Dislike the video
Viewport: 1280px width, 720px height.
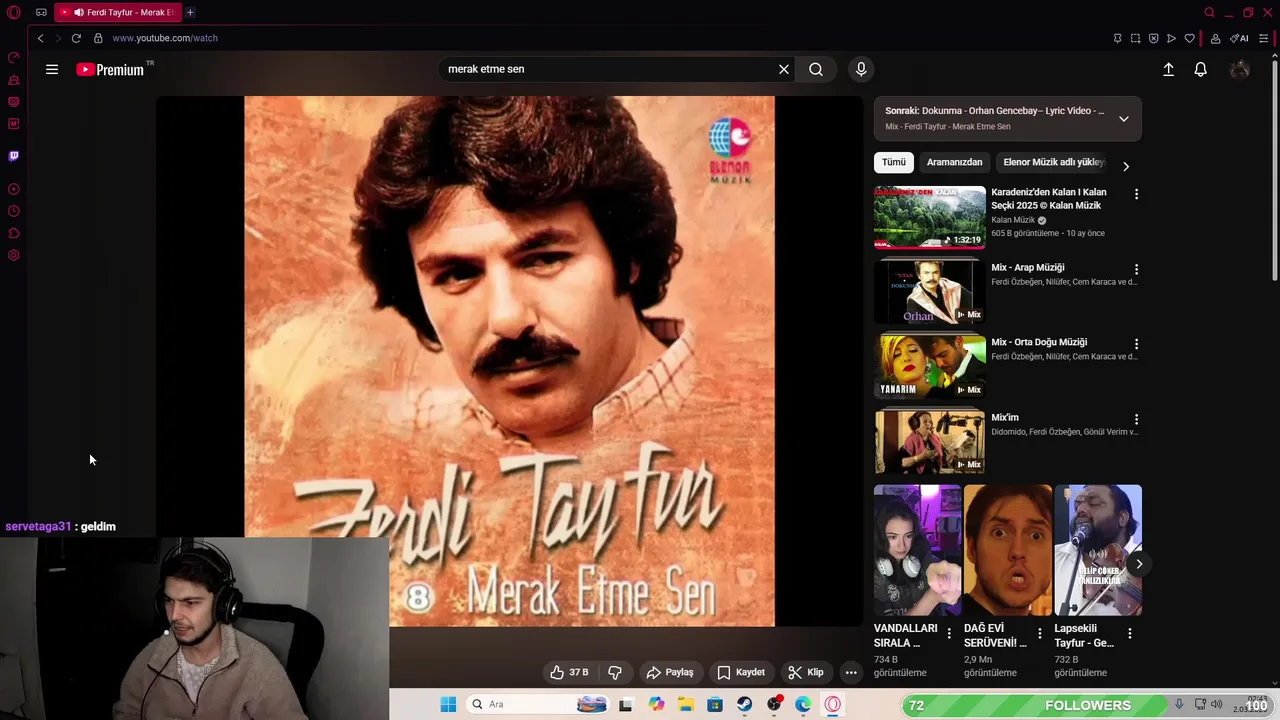pyautogui.click(x=615, y=672)
